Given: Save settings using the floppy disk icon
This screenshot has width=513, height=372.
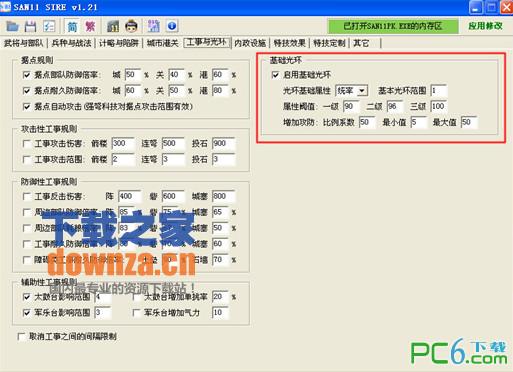Looking at the screenshot, I should (30, 26).
